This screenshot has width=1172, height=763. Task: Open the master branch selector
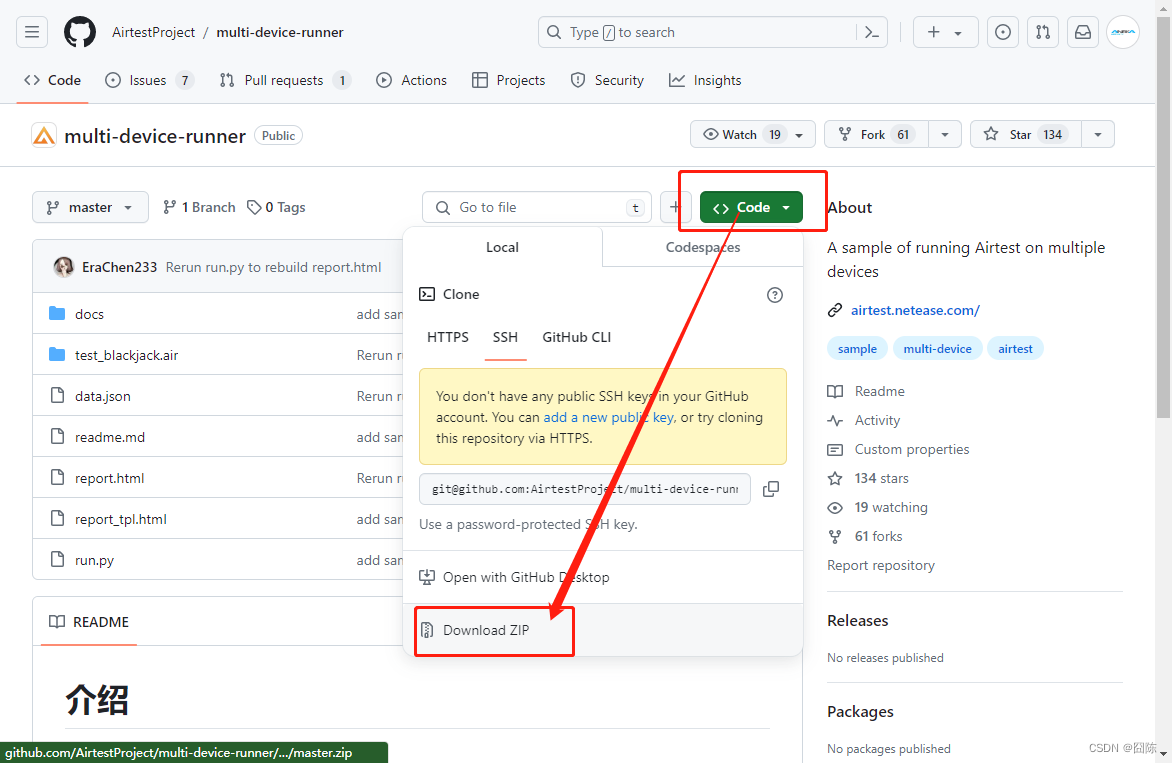click(x=90, y=207)
